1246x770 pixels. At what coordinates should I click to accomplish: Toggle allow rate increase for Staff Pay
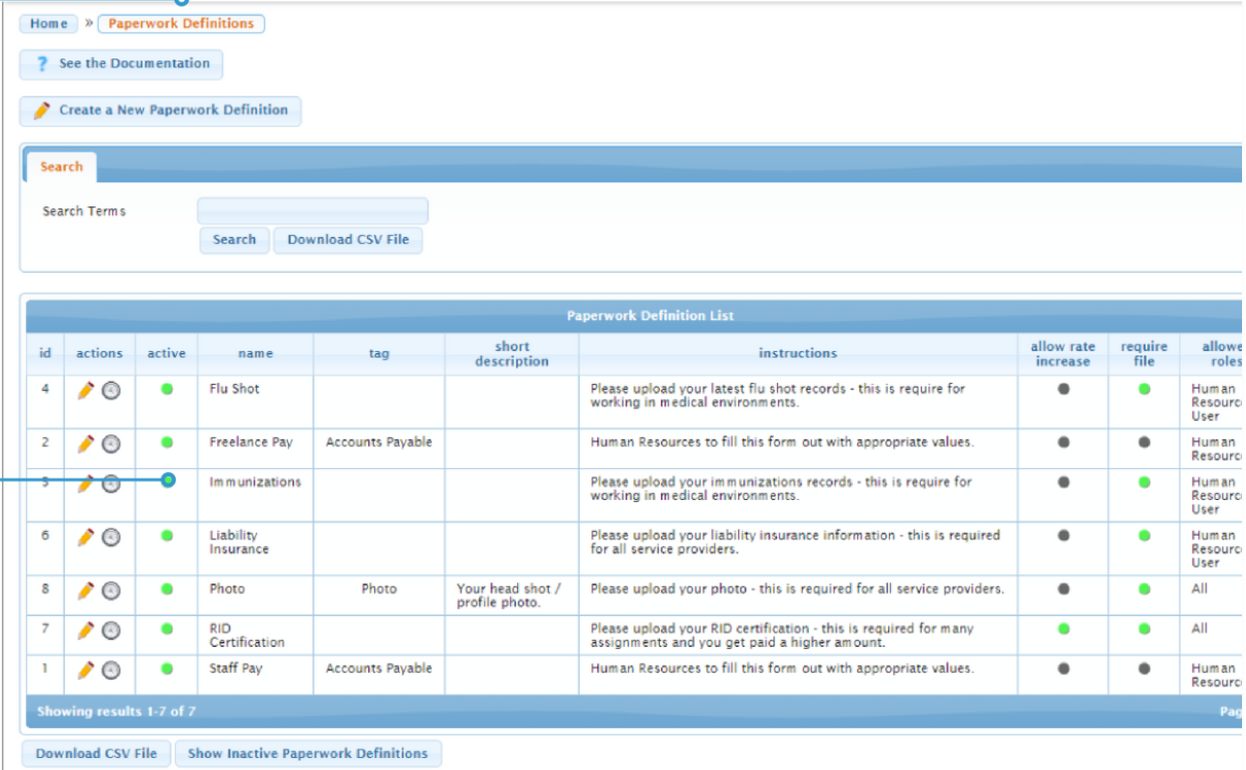coord(1063,668)
